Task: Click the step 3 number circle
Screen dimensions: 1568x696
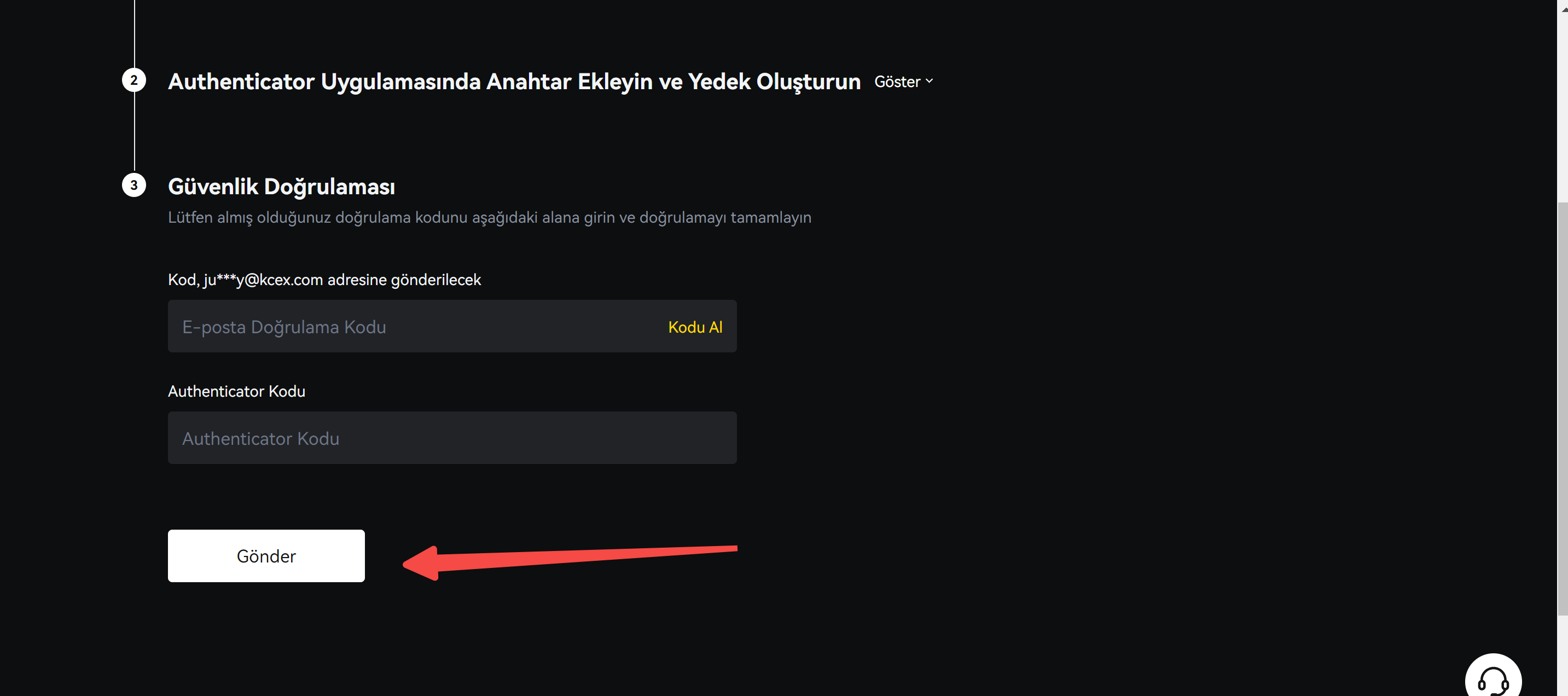Action: coord(134,185)
